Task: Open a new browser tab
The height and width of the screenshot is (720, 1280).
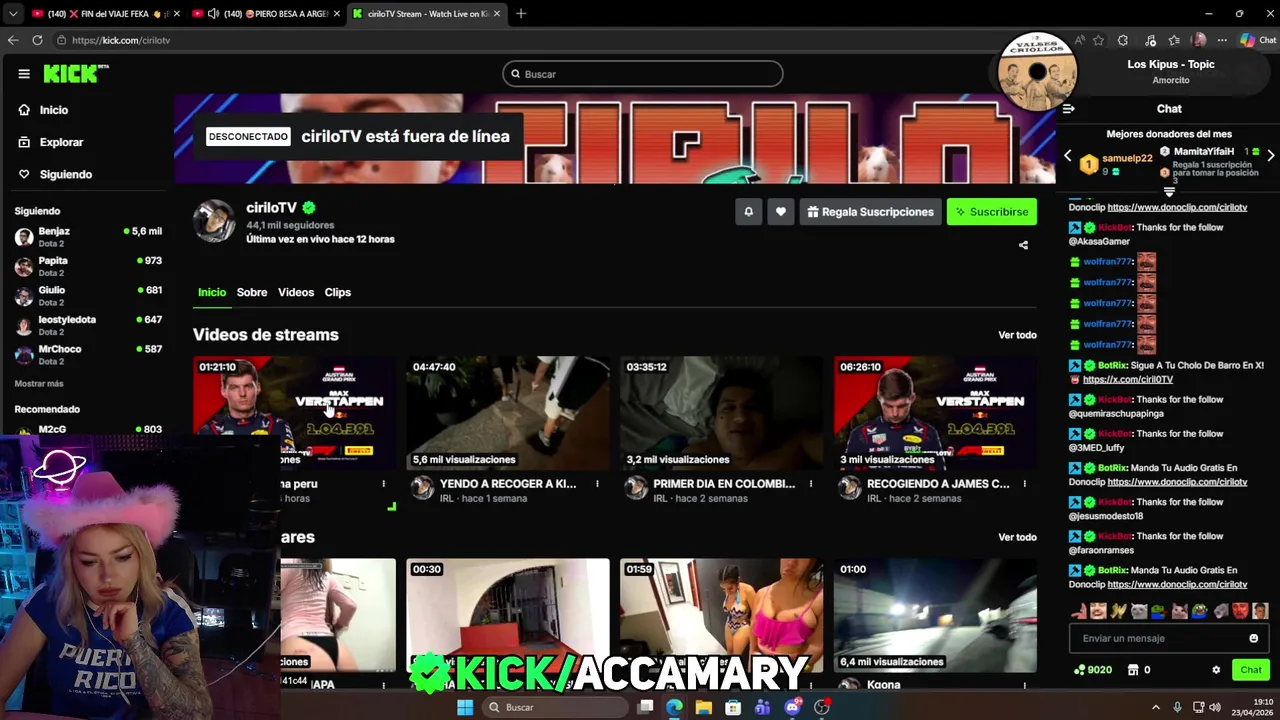Action: pos(521,14)
